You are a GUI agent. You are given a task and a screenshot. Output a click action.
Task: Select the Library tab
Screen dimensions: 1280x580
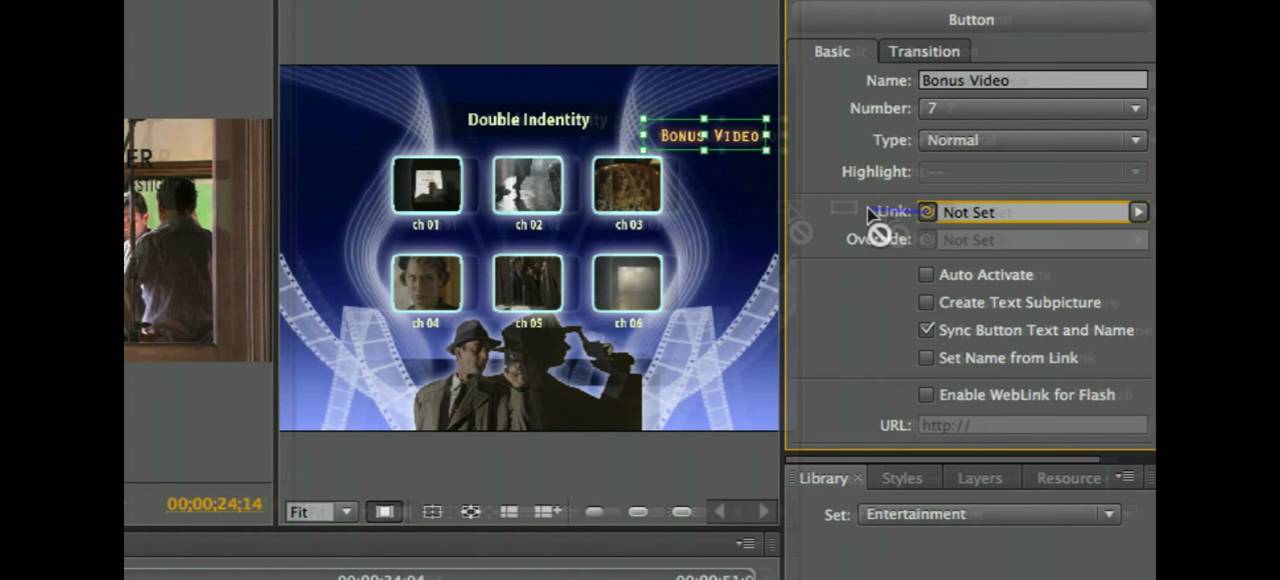click(x=823, y=478)
